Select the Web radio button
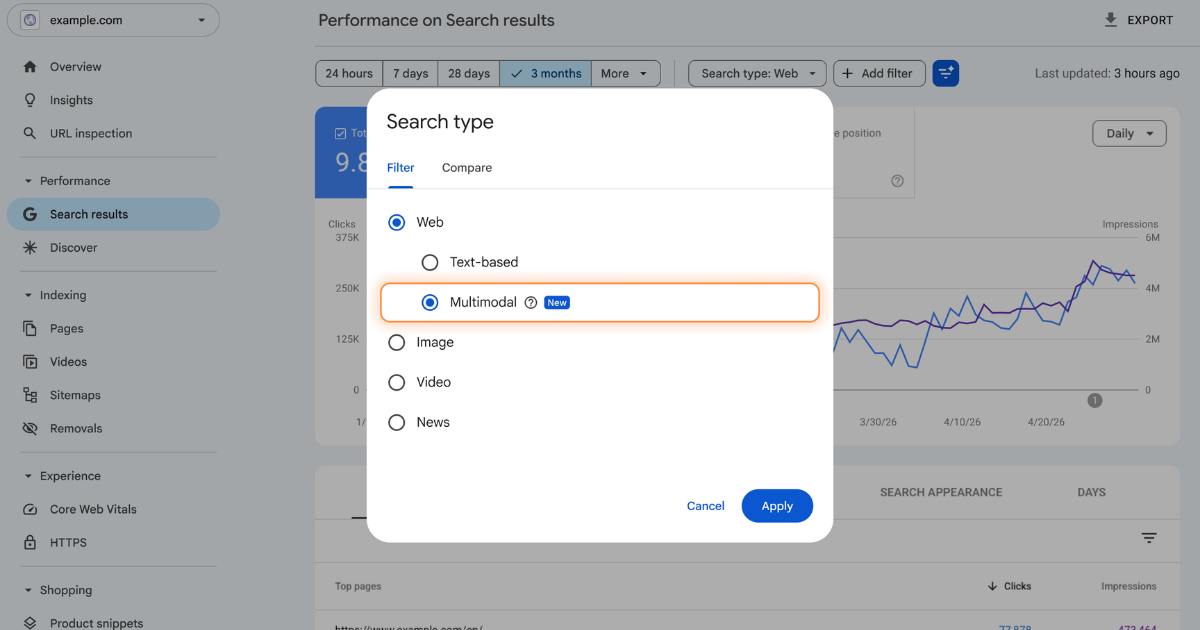1200x630 pixels. click(397, 222)
